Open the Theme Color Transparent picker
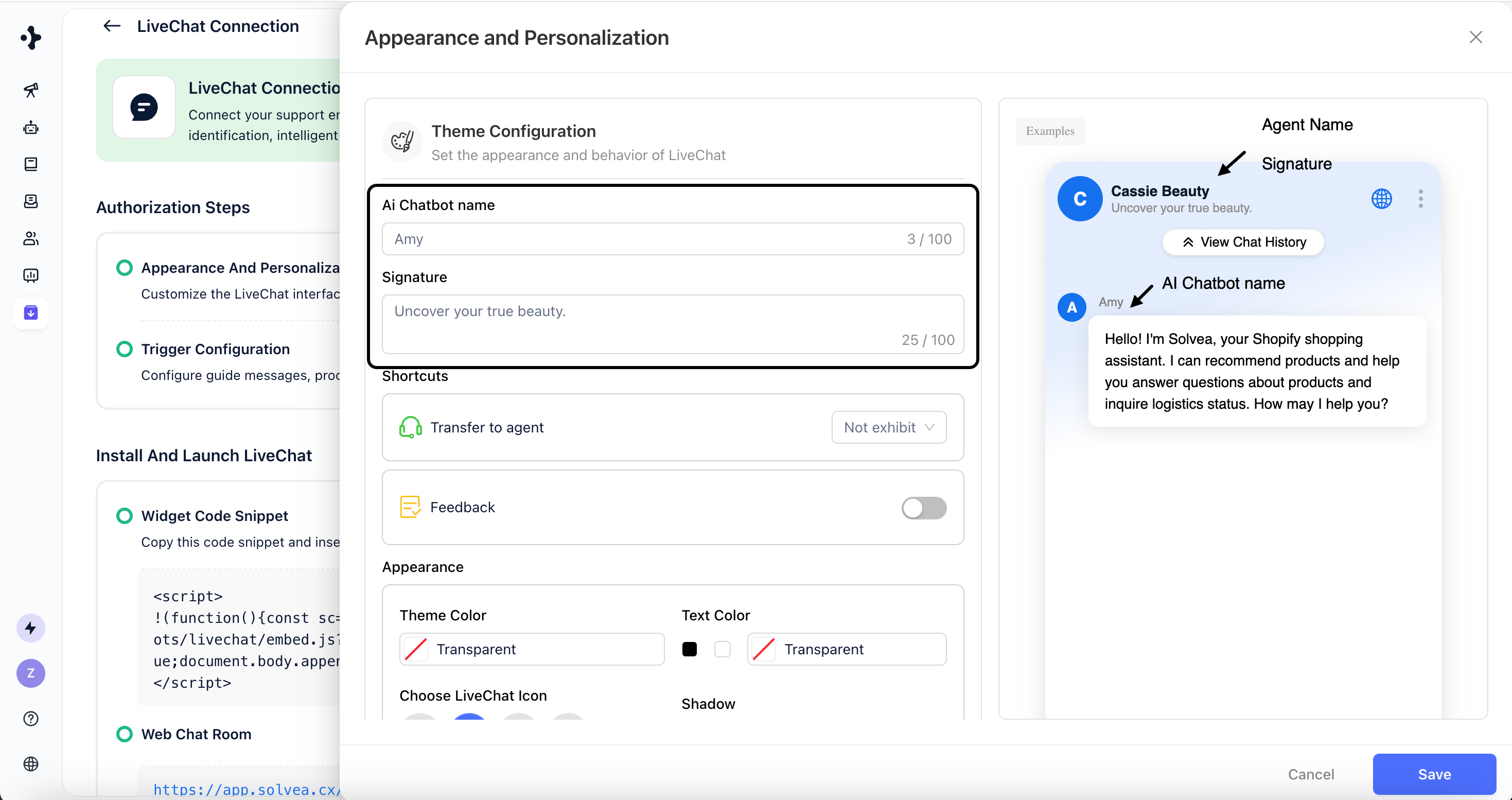This screenshot has height=800, width=1512. tap(531, 649)
